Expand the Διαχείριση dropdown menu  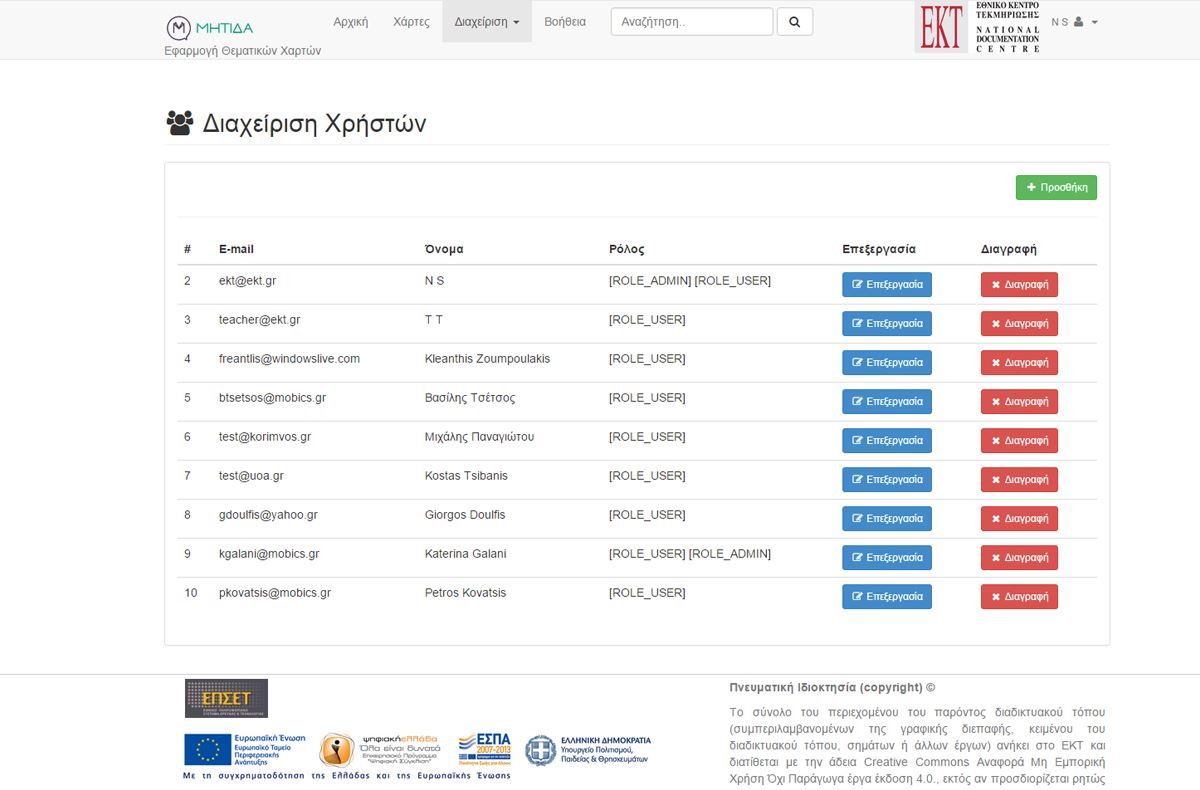(x=486, y=22)
